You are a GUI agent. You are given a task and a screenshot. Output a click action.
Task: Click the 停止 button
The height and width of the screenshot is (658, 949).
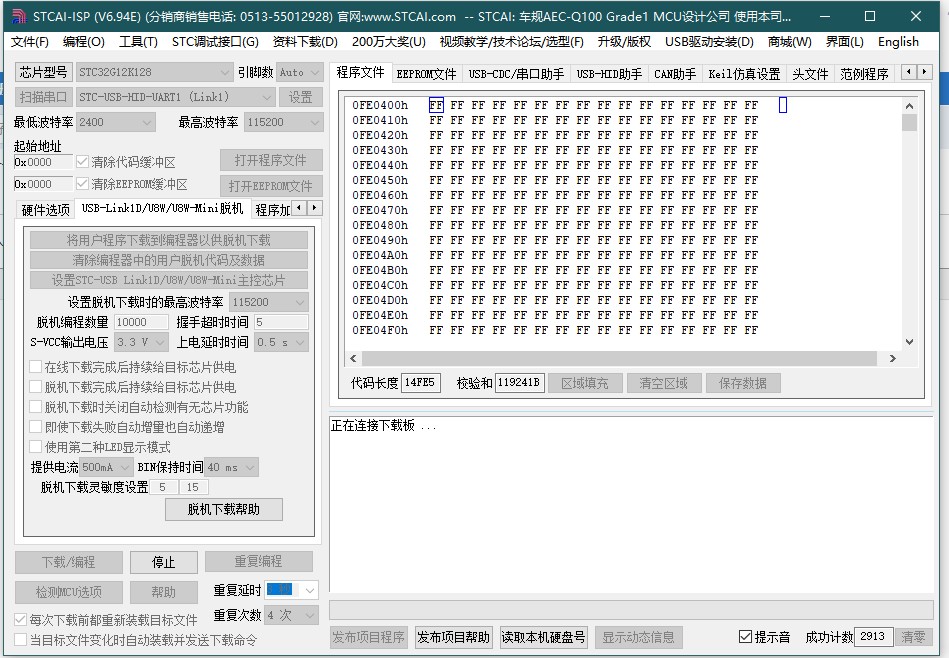163,562
